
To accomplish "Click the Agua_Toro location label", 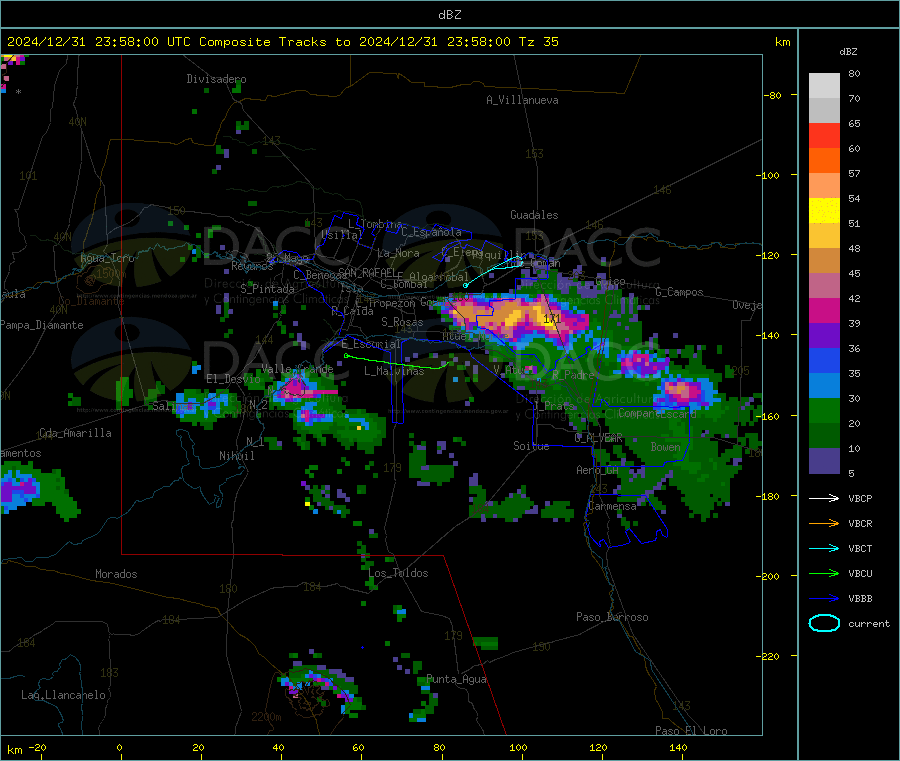I will pyautogui.click(x=107, y=258).
